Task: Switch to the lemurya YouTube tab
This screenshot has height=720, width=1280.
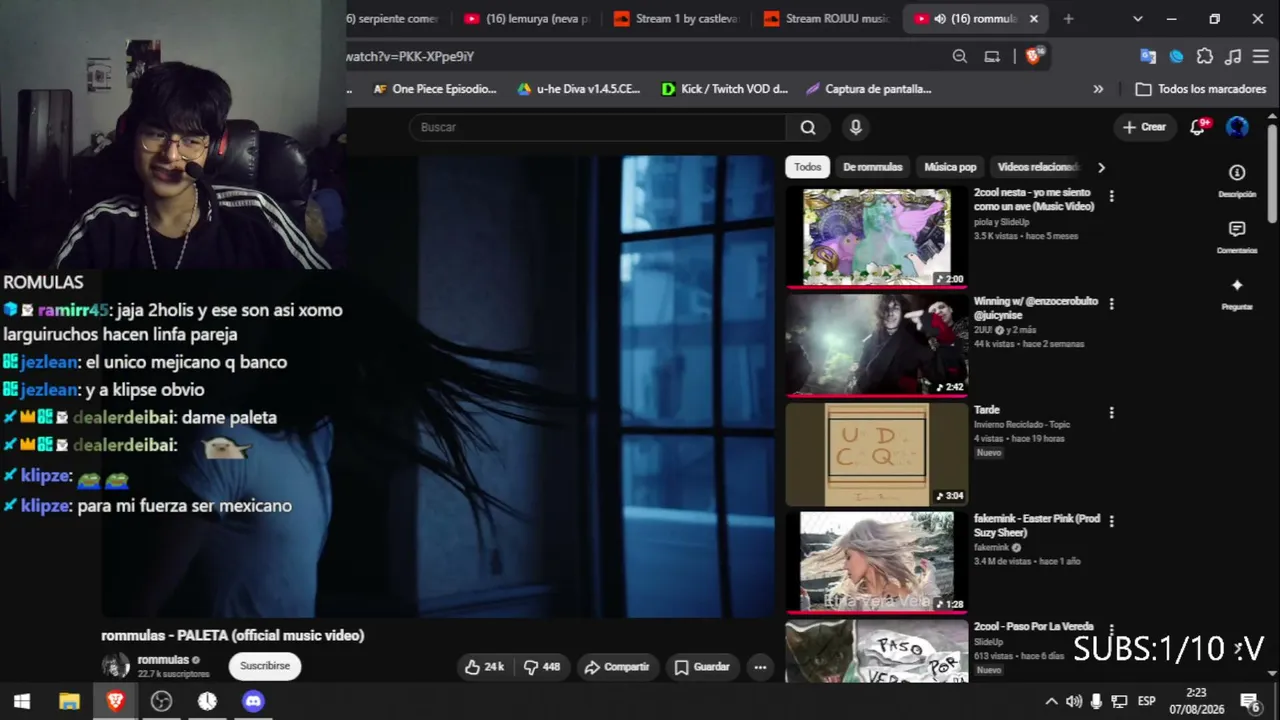Action: (x=528, y=18)
